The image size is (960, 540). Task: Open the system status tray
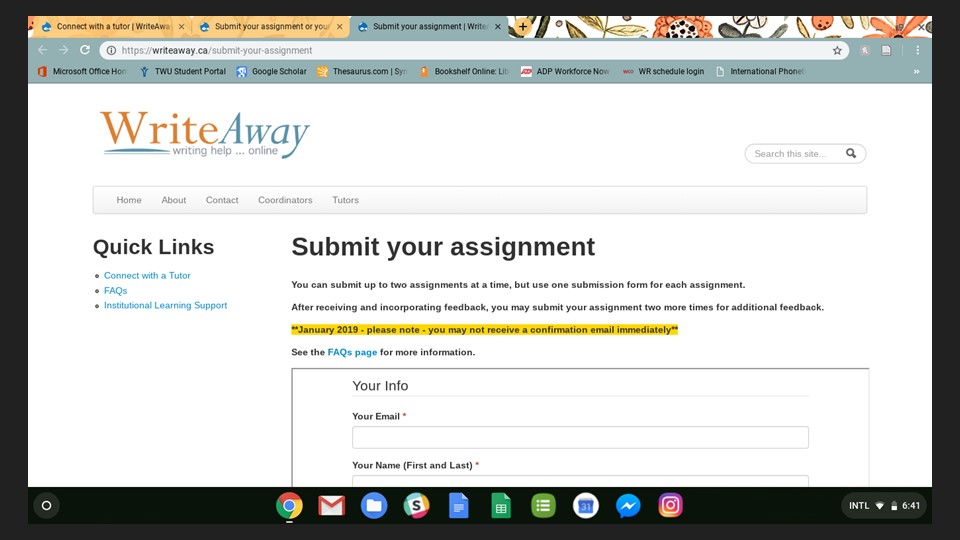[x=883, y=506]
